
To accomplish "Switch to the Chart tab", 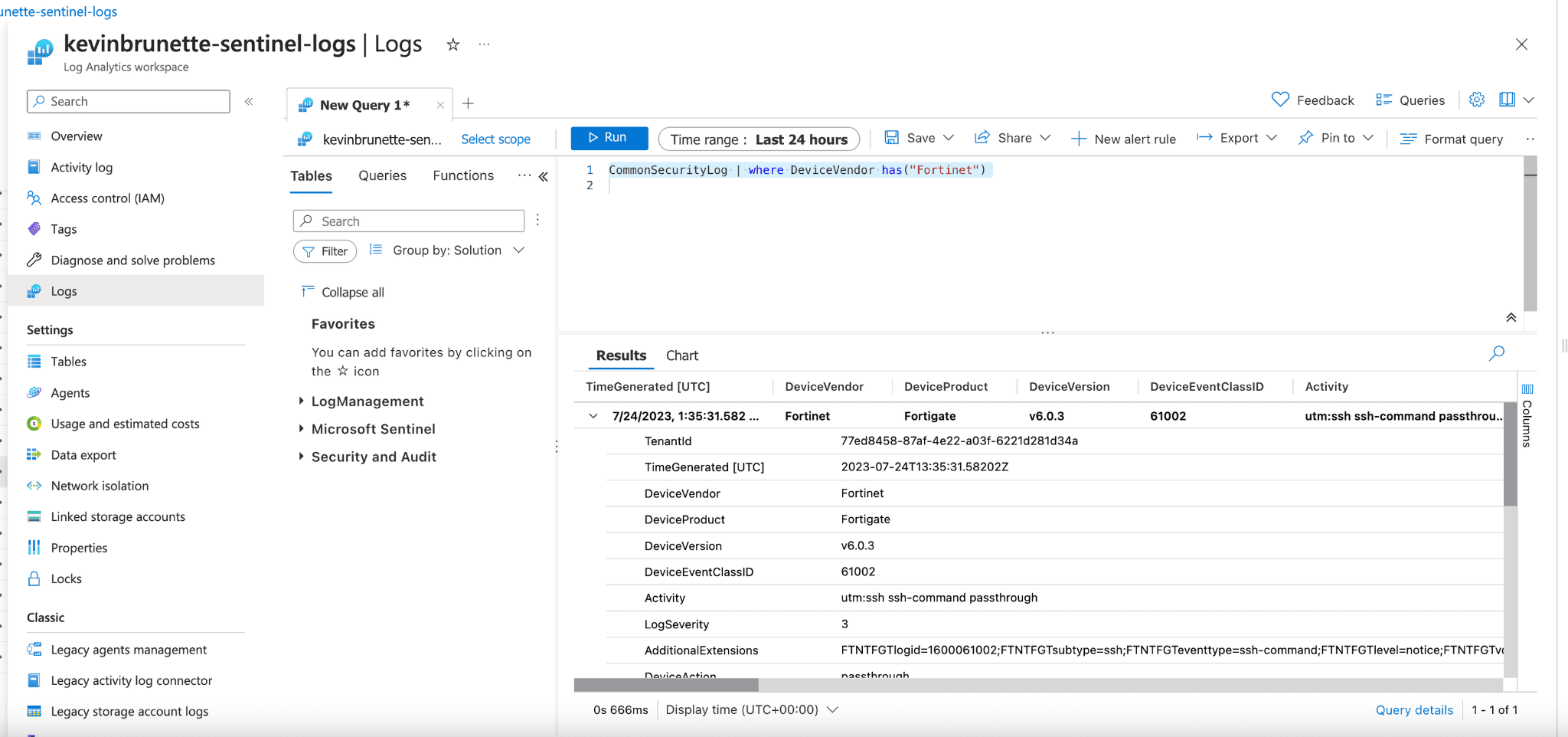I will pyautogui.click(x=681, y=355).
